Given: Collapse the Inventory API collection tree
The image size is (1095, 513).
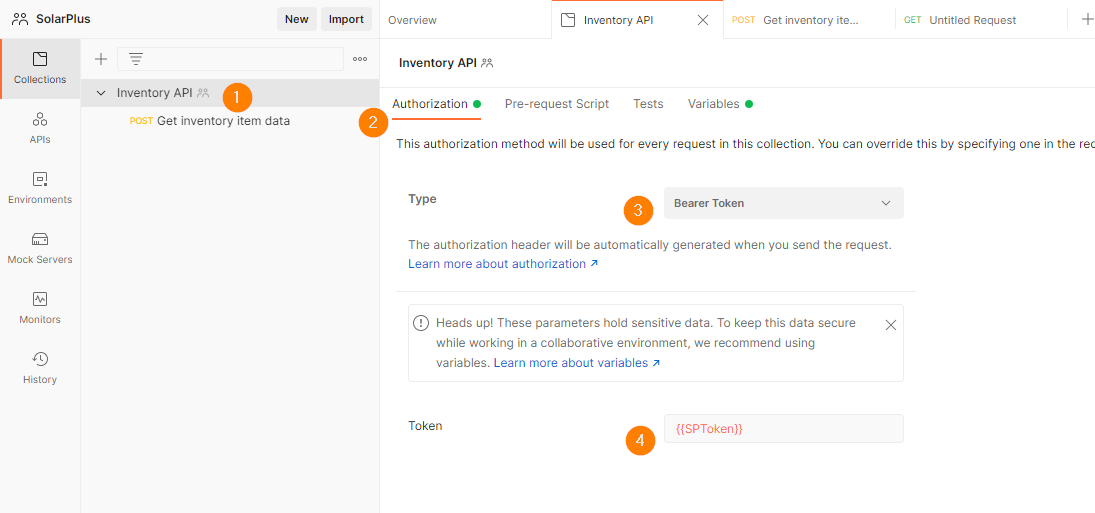Looking at the screenshot, I should (x=101, y=93).
